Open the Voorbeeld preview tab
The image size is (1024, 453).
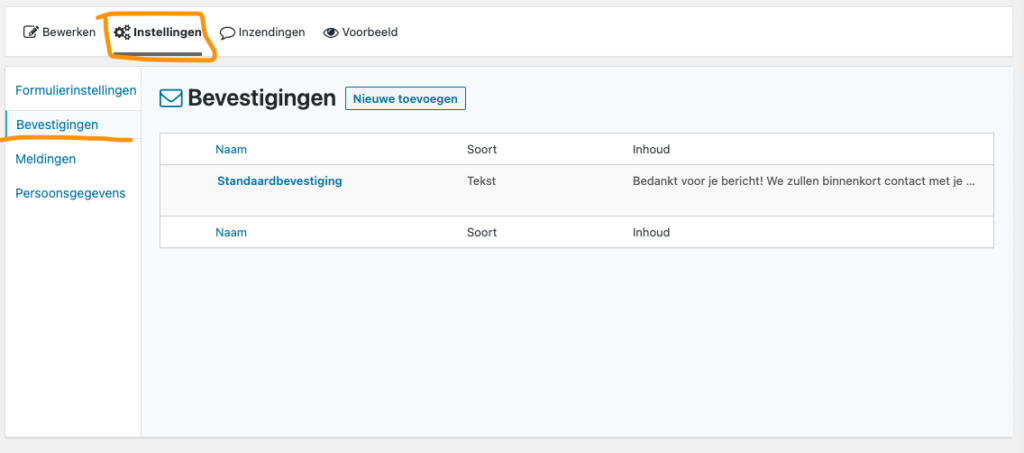tap(360, 32)
